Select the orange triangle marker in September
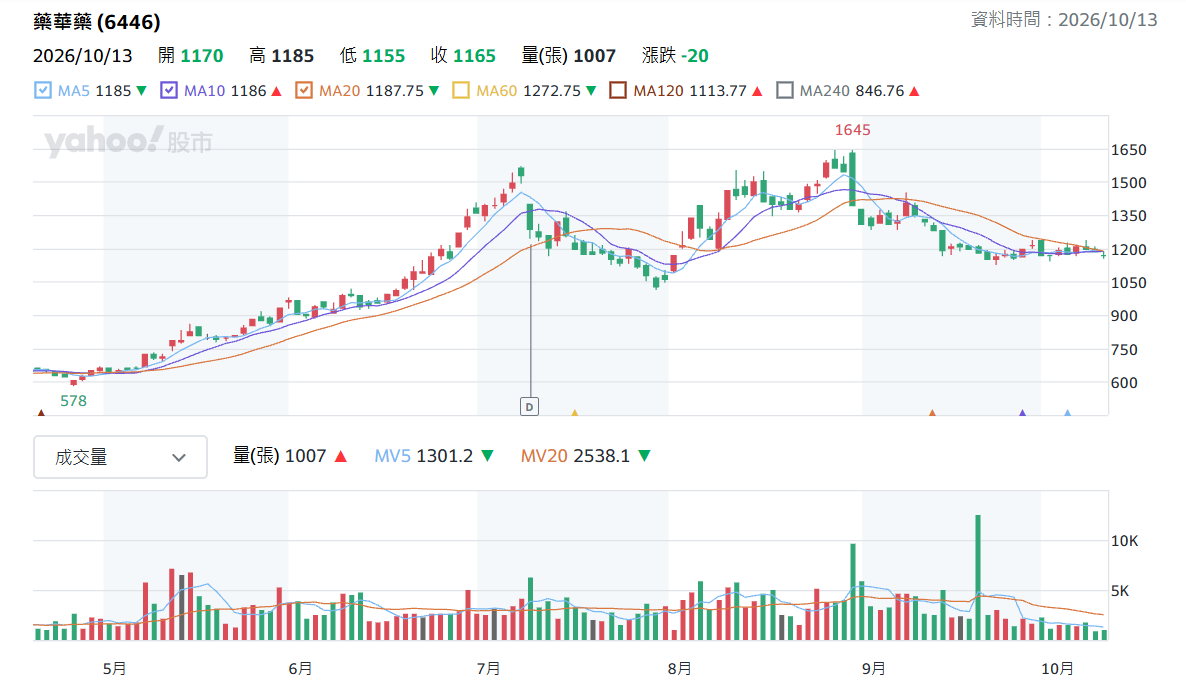Viewport: 1186px width, 682px height. click(932, 413)
